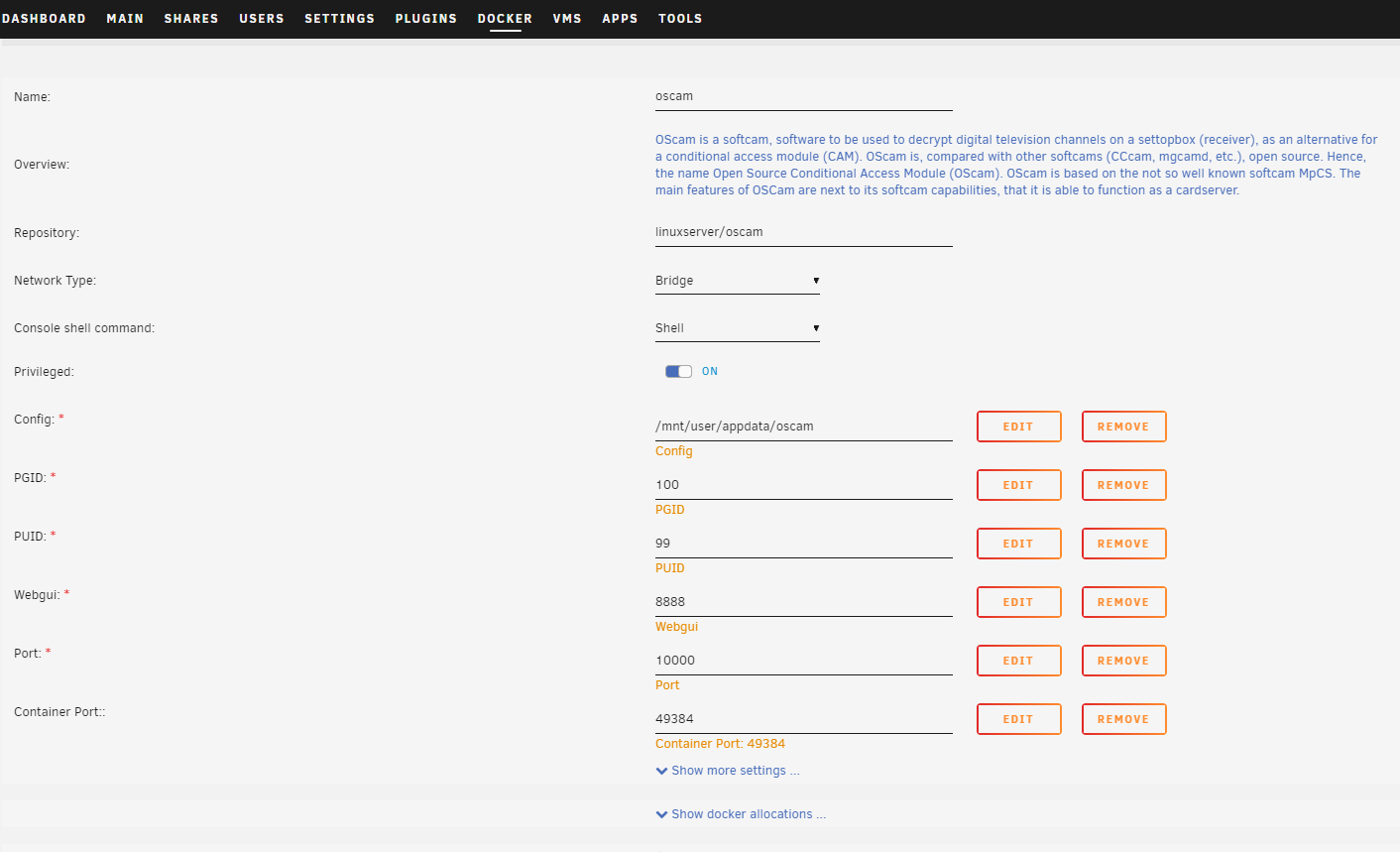The image size is (1400, 852).
Task: Remove the Port 10000 setting
Action: tap(1123, 662)
